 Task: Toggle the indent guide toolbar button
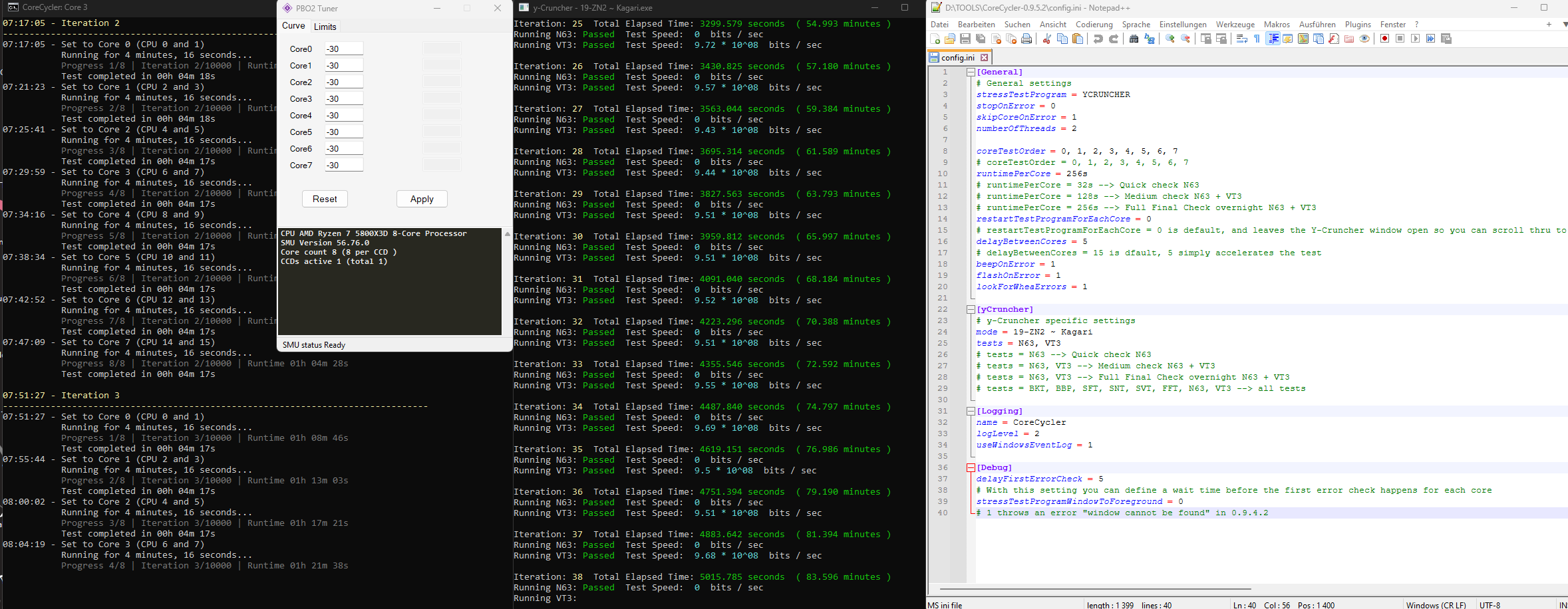click(x=1273, y=39)
